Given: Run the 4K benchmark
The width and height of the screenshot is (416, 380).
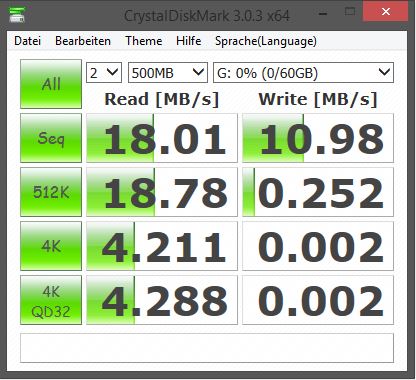Looking at the screenshot, I should 51,246.
